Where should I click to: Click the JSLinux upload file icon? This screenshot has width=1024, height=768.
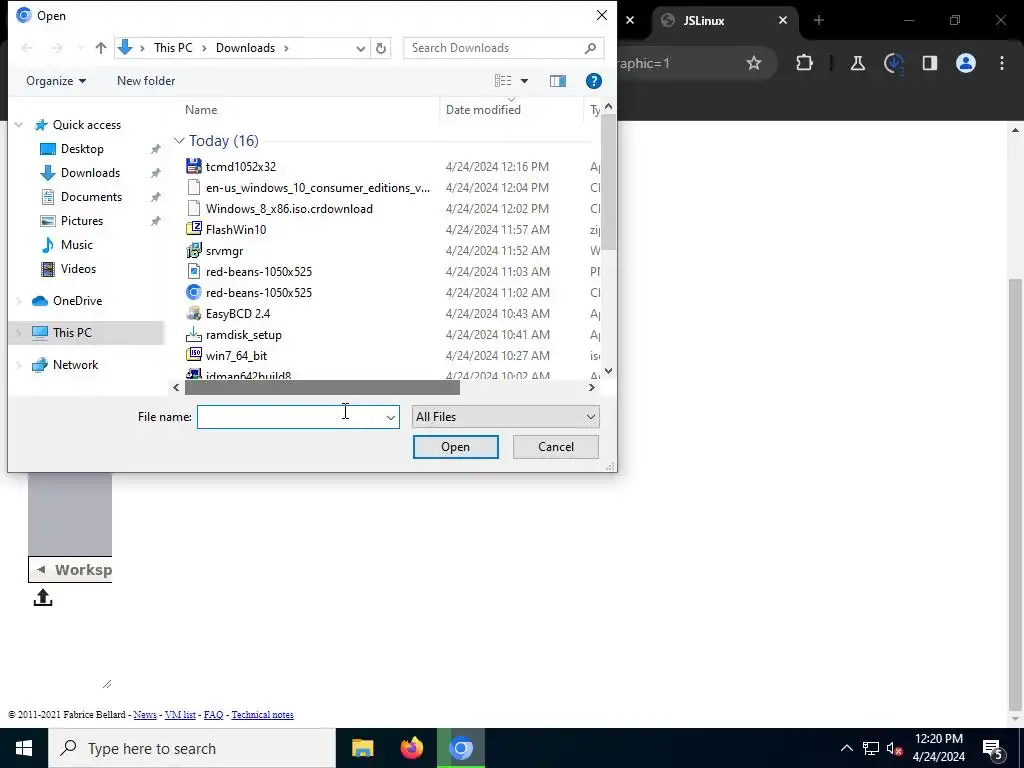pos(43,598)
